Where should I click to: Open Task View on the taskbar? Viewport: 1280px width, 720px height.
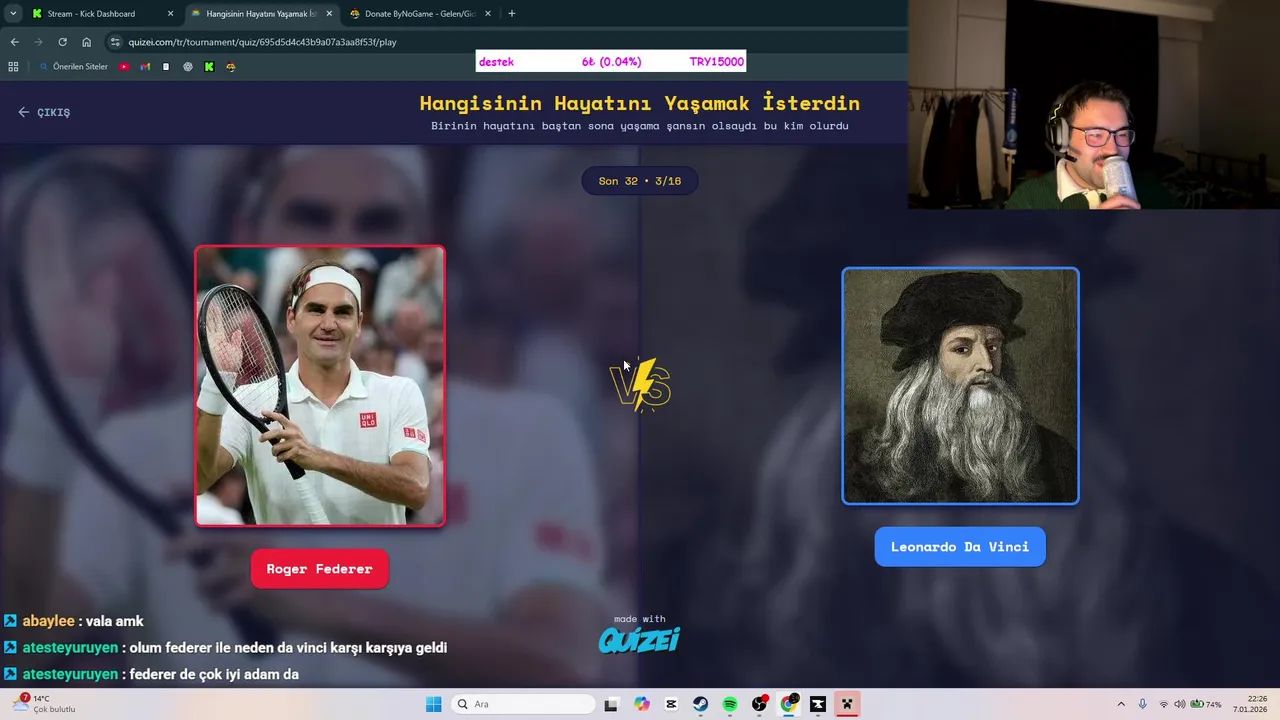pyautogui.click(x=611, y=704)
